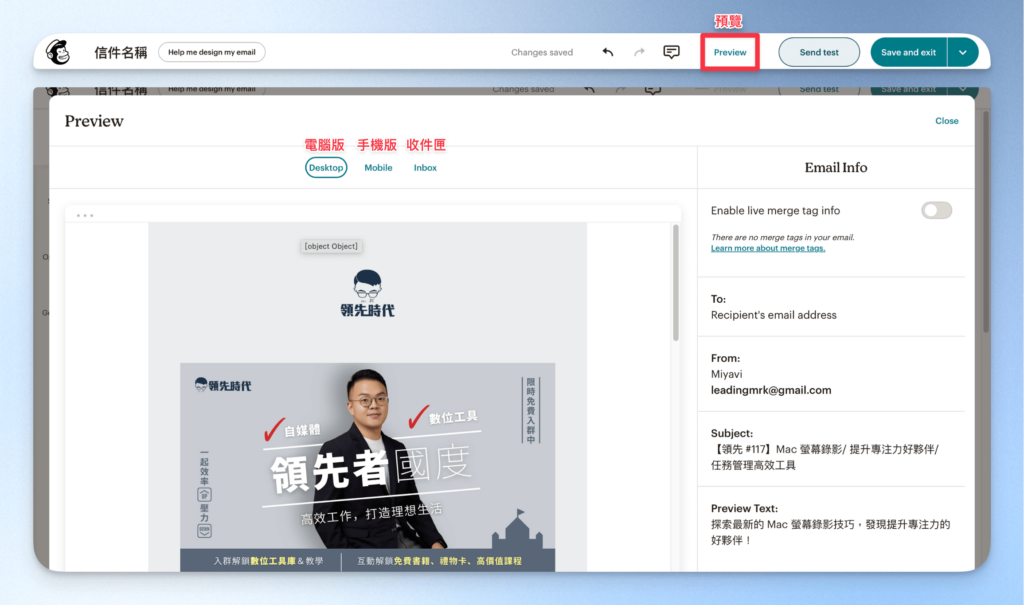Expand the Save and exit dropdown arrow

pos(963,52)
